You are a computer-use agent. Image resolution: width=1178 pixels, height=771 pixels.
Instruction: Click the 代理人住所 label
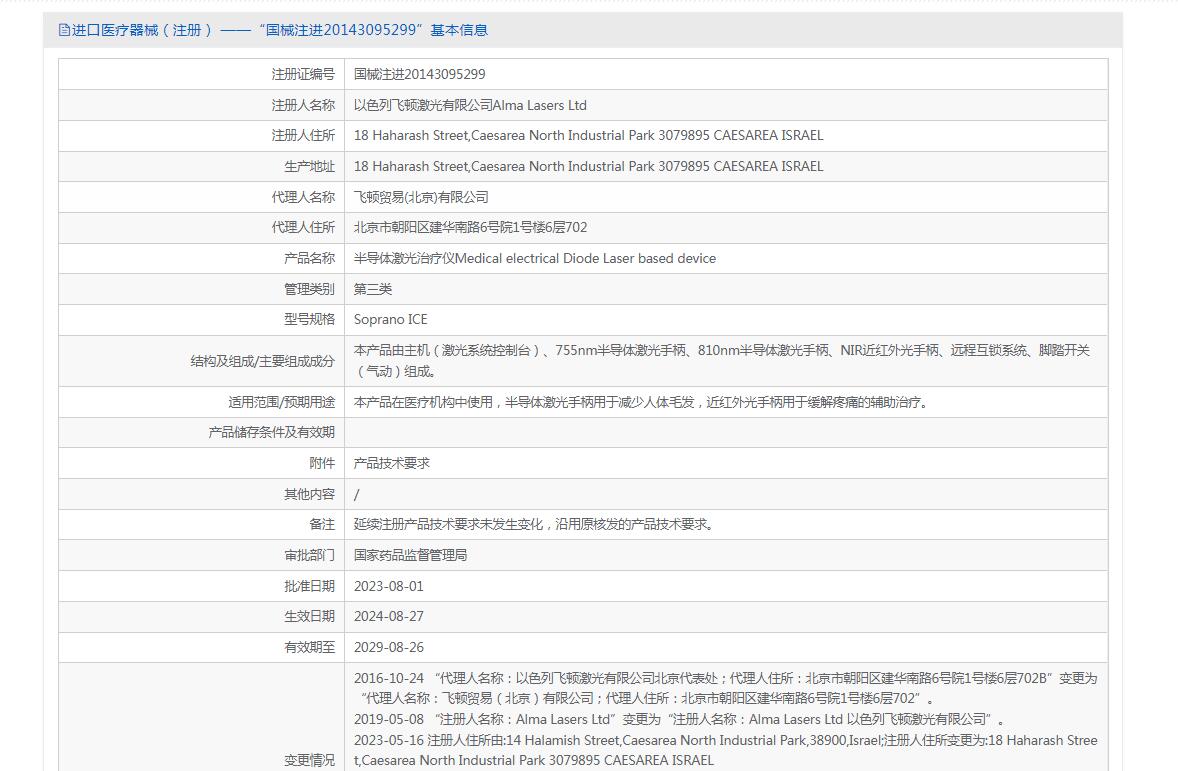tap(303, 227)
